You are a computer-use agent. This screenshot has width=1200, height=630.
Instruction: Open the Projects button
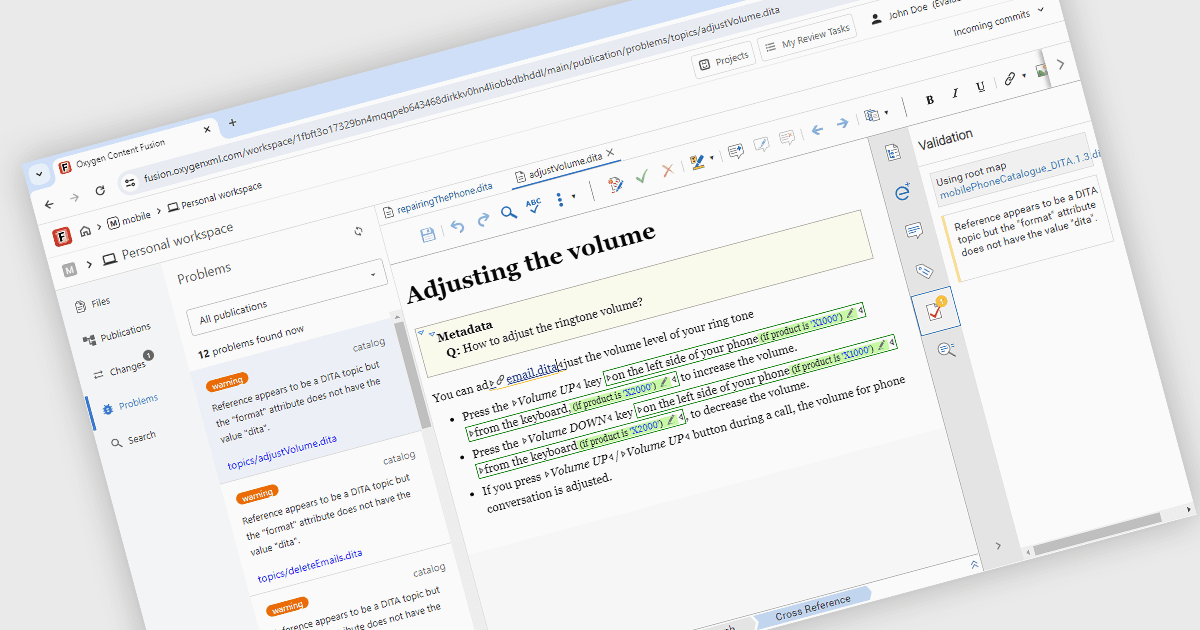724,61
